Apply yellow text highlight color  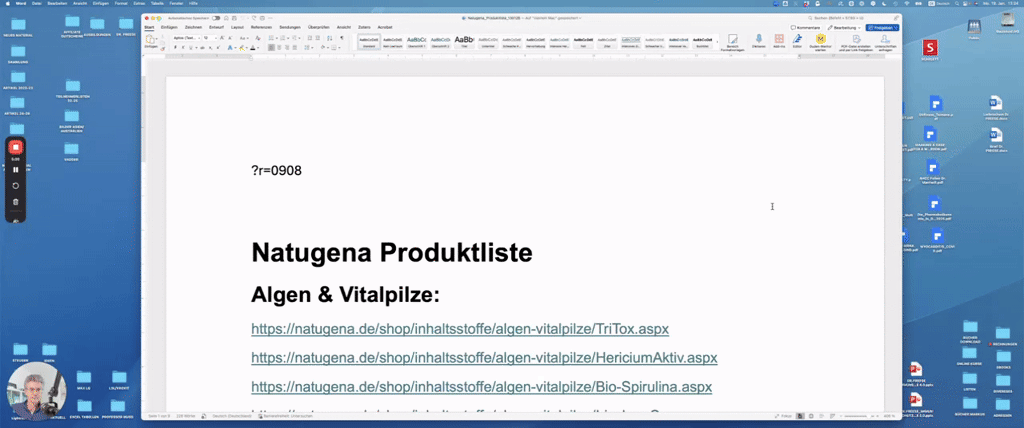(241, 48)
